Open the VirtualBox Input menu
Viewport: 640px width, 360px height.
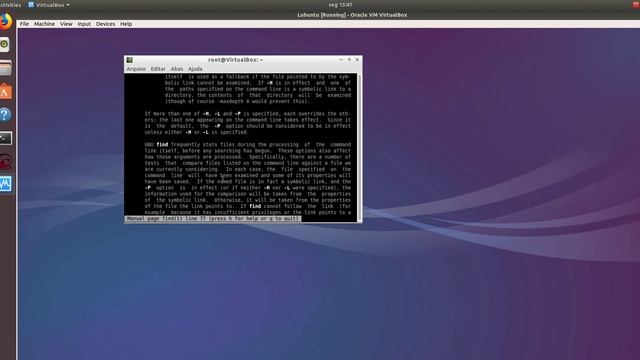84,24
